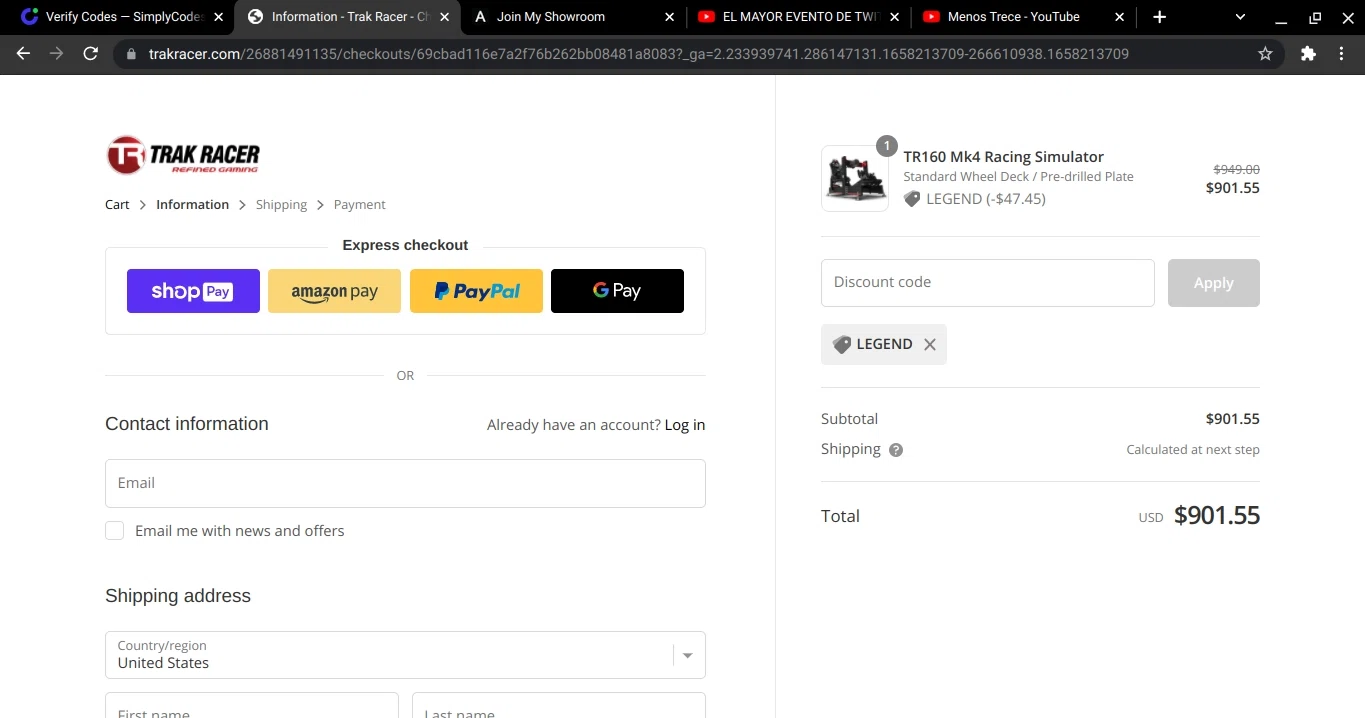The height and width of the screenshot is (718, 1365).
Task: Reload the current page
Action: click(91, 54)
